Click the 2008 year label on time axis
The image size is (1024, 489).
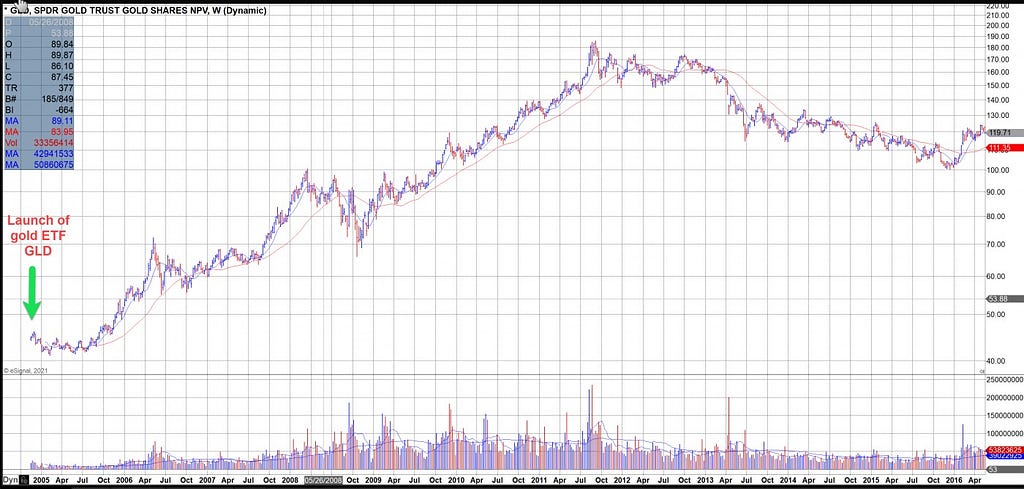[x=290, y=480]
